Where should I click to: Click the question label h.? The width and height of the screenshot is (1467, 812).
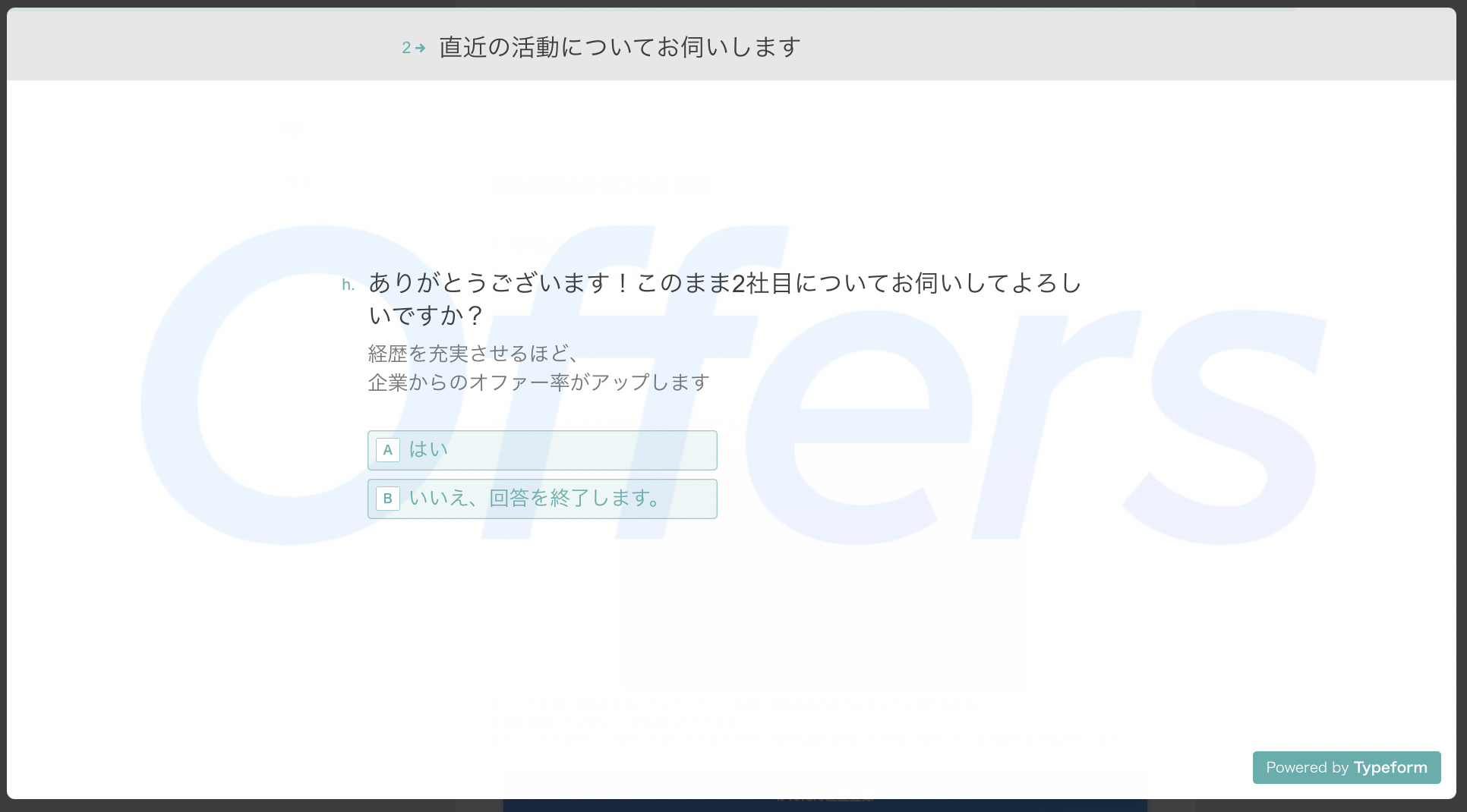point(348,285)
